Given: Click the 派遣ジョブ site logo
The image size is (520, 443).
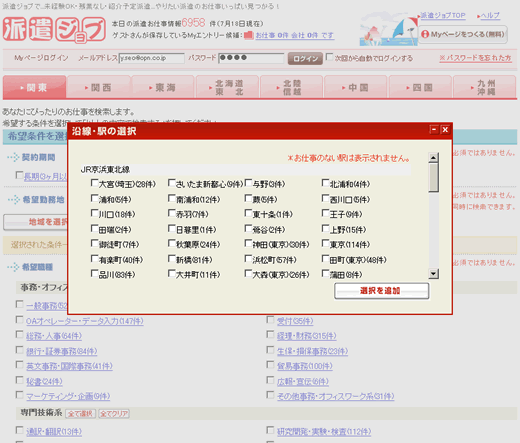Looking at the screenshot, I should (x=54, y=30).
